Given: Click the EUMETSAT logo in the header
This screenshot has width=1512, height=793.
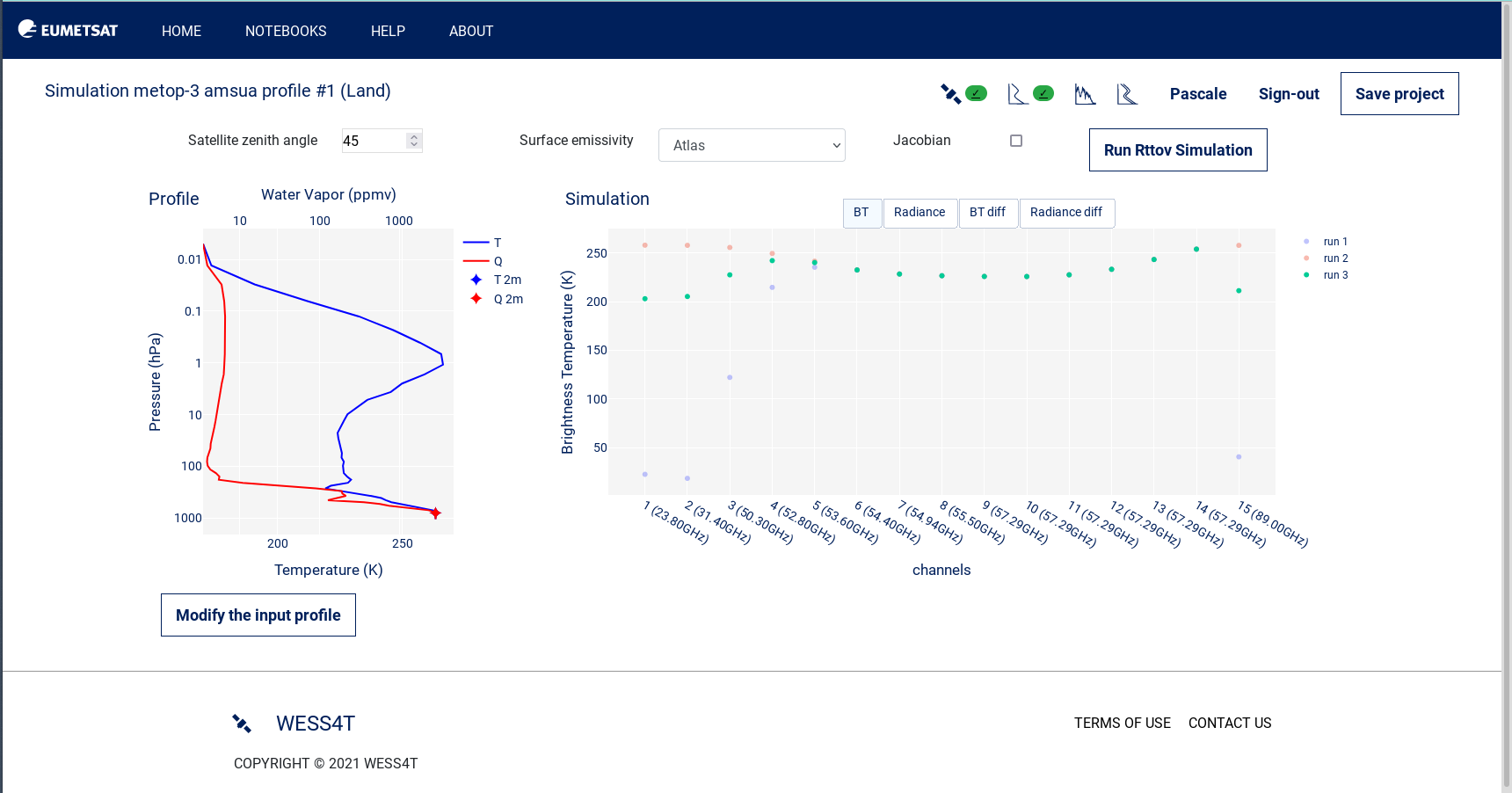Looking at the screenshot, I should pos(68,29).
